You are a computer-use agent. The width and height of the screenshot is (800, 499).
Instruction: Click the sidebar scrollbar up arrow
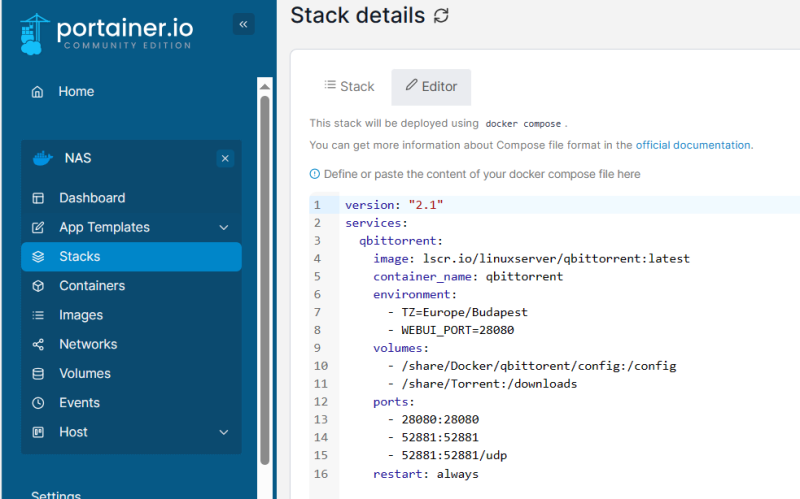click(264, 87)
